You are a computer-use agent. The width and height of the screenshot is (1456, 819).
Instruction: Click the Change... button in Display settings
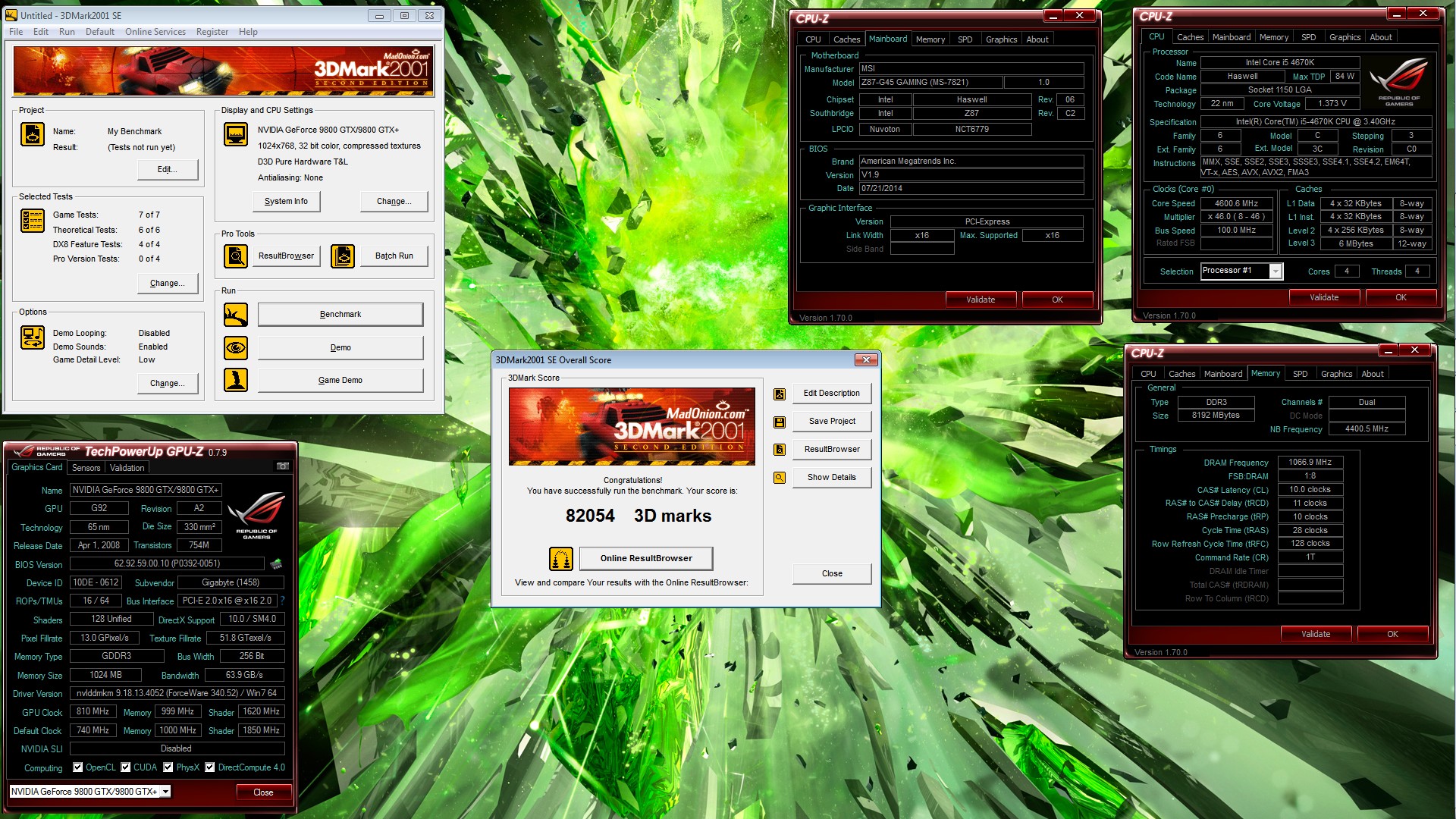pyautogui.click(x=394, y=201)
